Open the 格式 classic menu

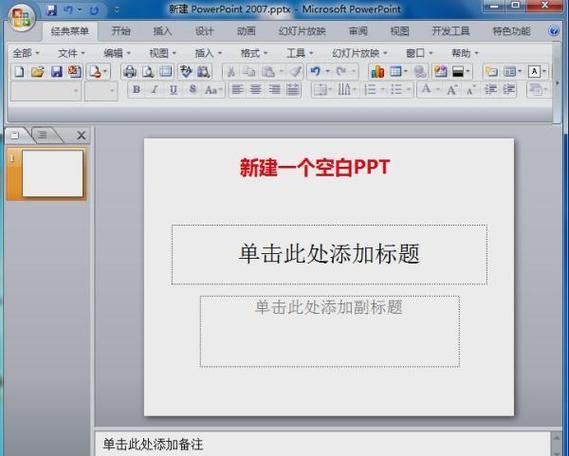click(254, 53)
